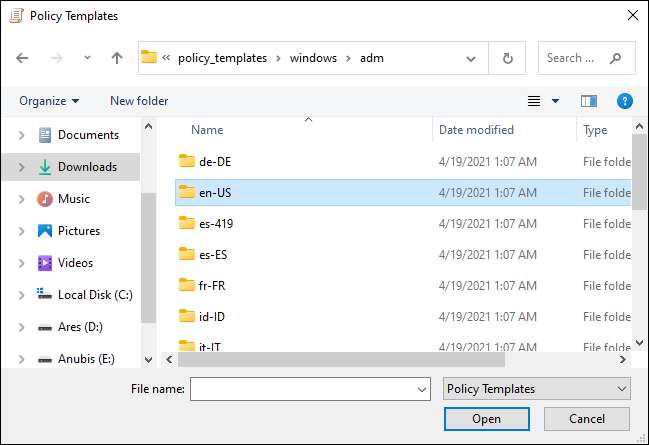Toggle the preview pane icon
Viewport: 649px width, 445px height.
588,101
